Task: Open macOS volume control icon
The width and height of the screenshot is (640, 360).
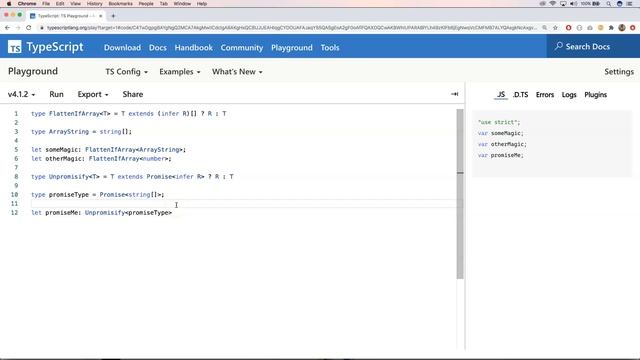Action: pos(573,4)
